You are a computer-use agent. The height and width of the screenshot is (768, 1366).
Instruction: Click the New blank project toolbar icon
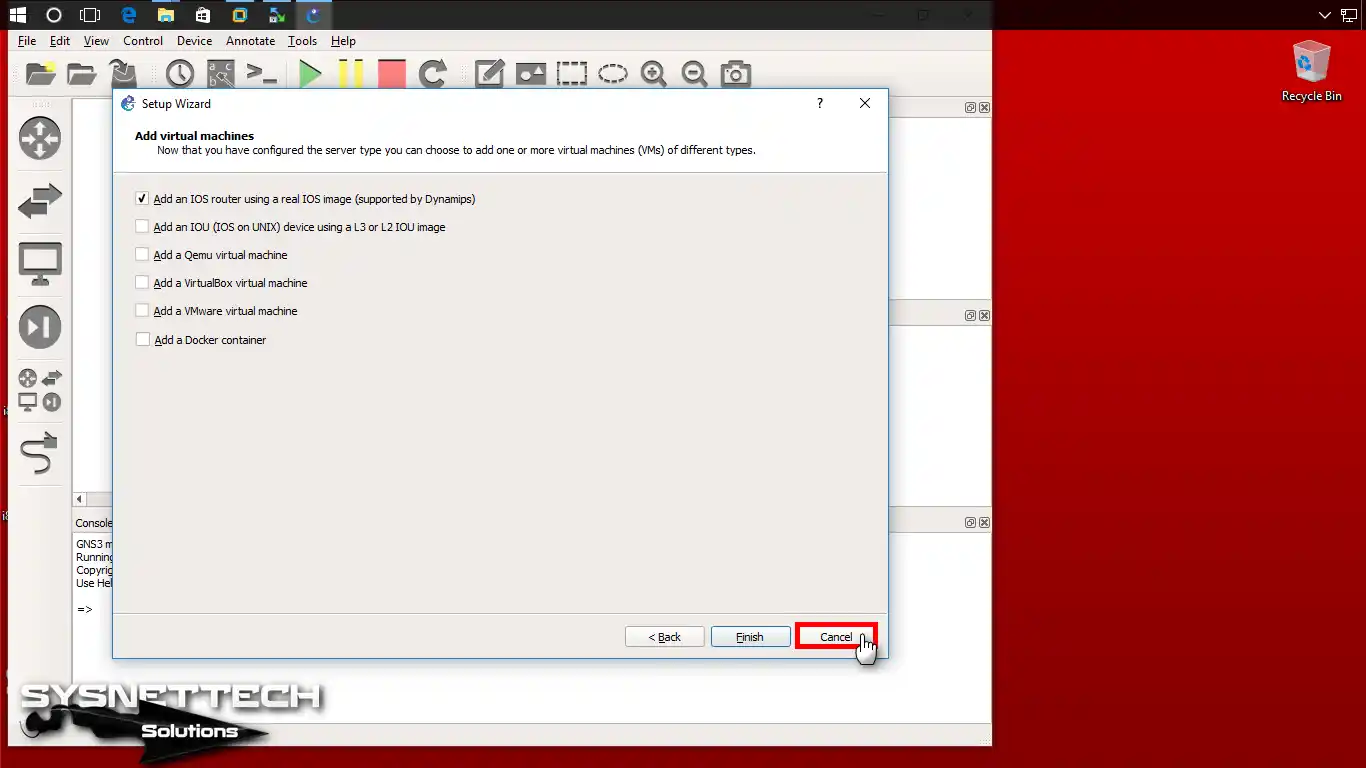(x=41, y=73)
